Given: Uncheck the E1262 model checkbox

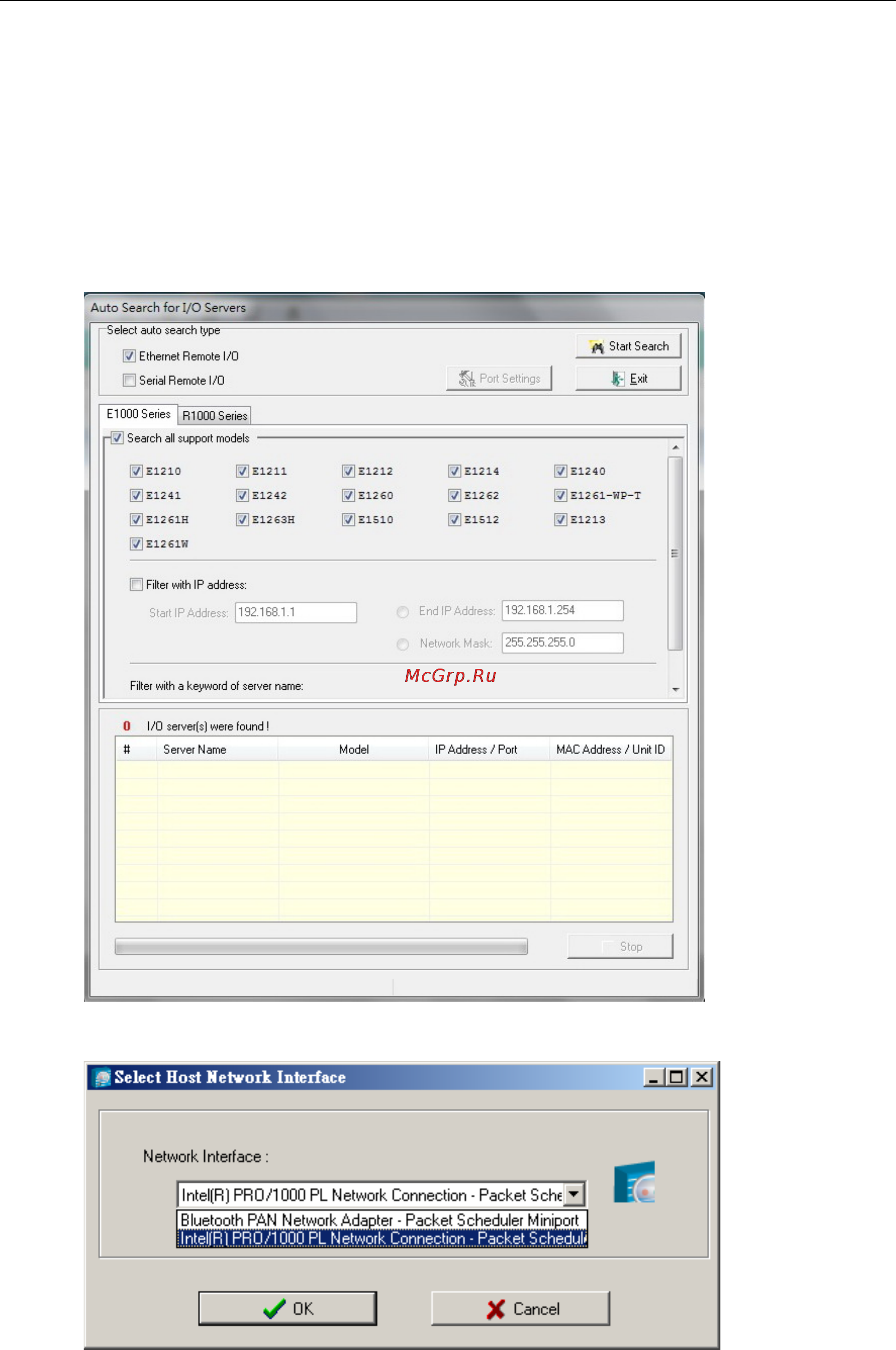Looking at the screenshot, I should point(454,495).
